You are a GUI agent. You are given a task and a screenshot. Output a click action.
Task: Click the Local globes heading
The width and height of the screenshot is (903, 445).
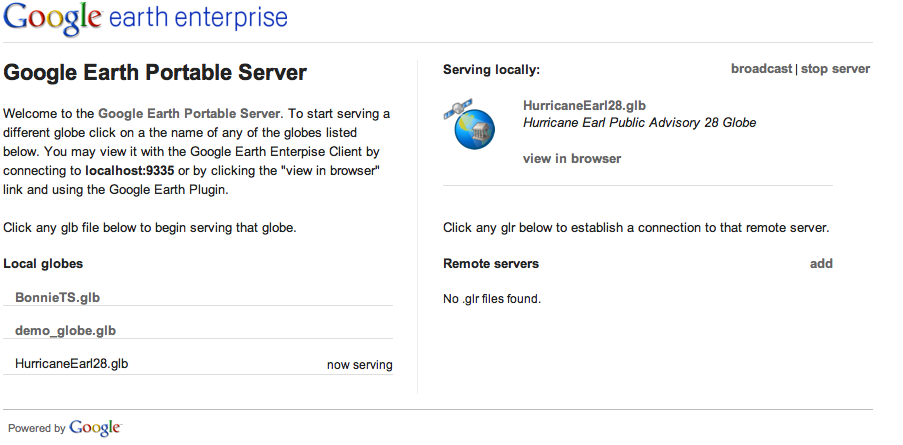pos(43,263)
